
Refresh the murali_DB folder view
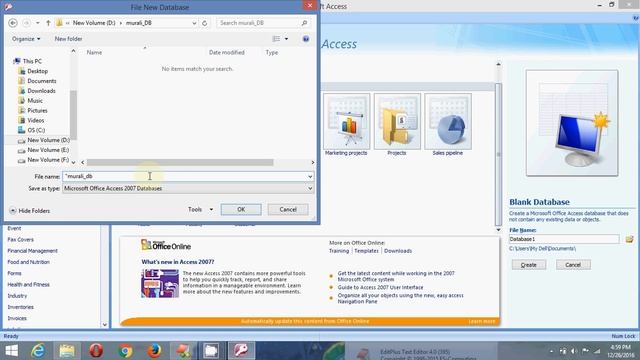coord(204,23)
